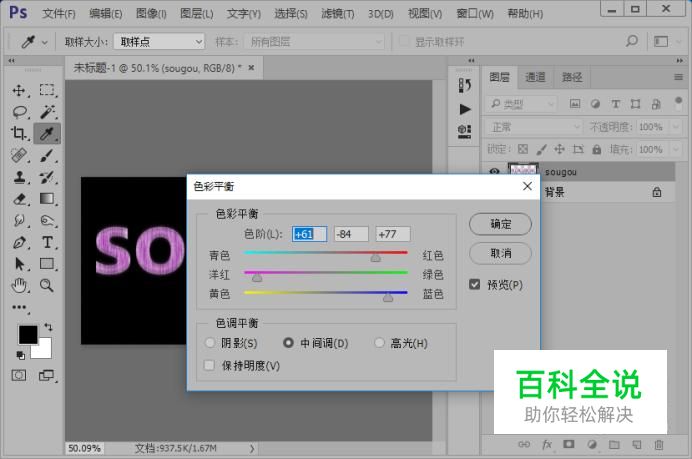Toggle the Show Sampling Ring checkbox
Image resolution: width=692 pixels, height=459 pixels.
403,41
